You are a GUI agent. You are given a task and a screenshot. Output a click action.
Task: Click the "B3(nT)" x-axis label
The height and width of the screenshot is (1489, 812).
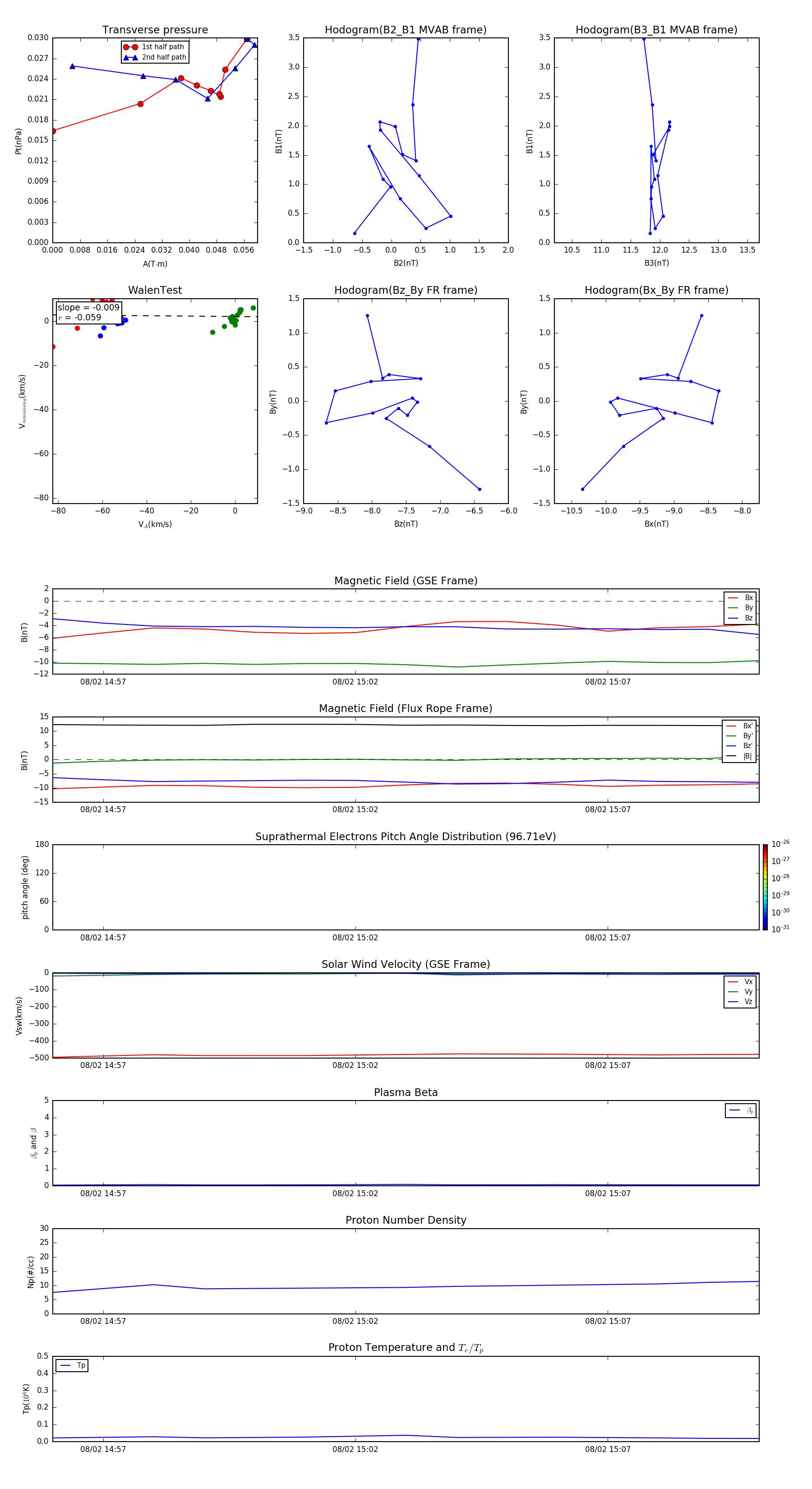click(656, 263)
